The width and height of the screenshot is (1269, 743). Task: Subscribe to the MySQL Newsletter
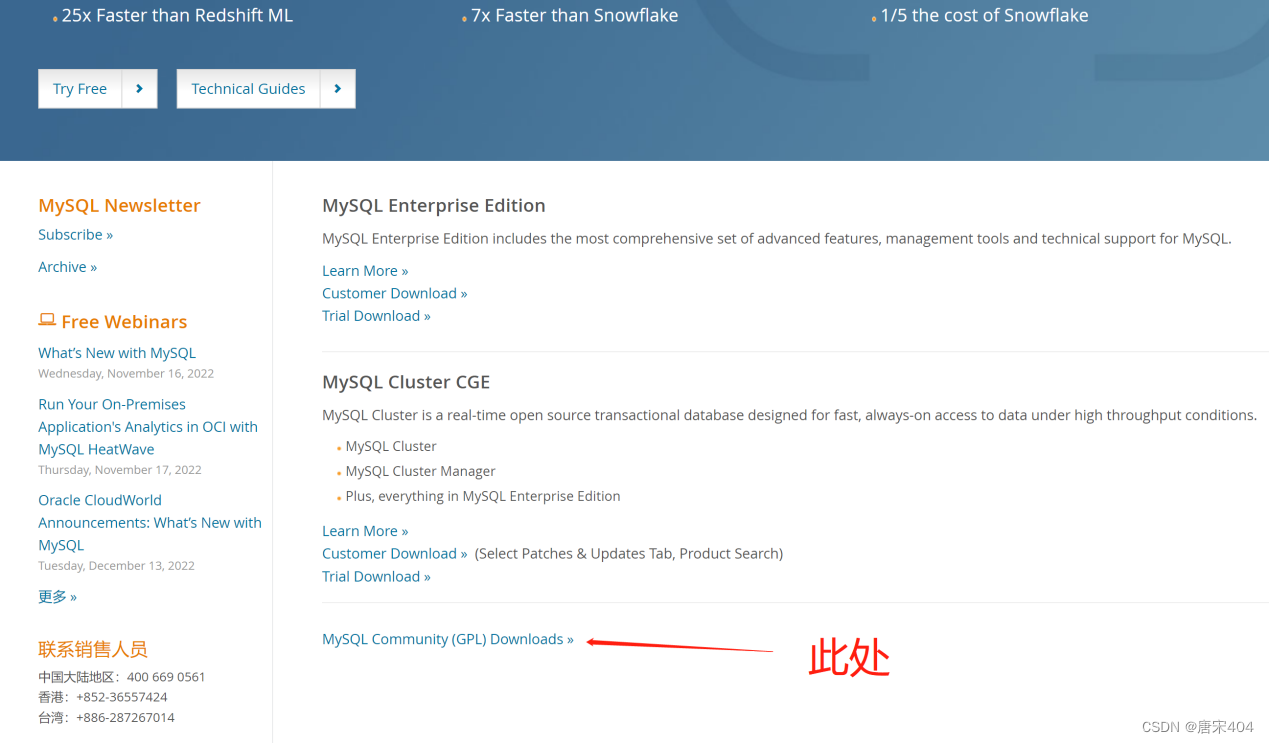75,234
